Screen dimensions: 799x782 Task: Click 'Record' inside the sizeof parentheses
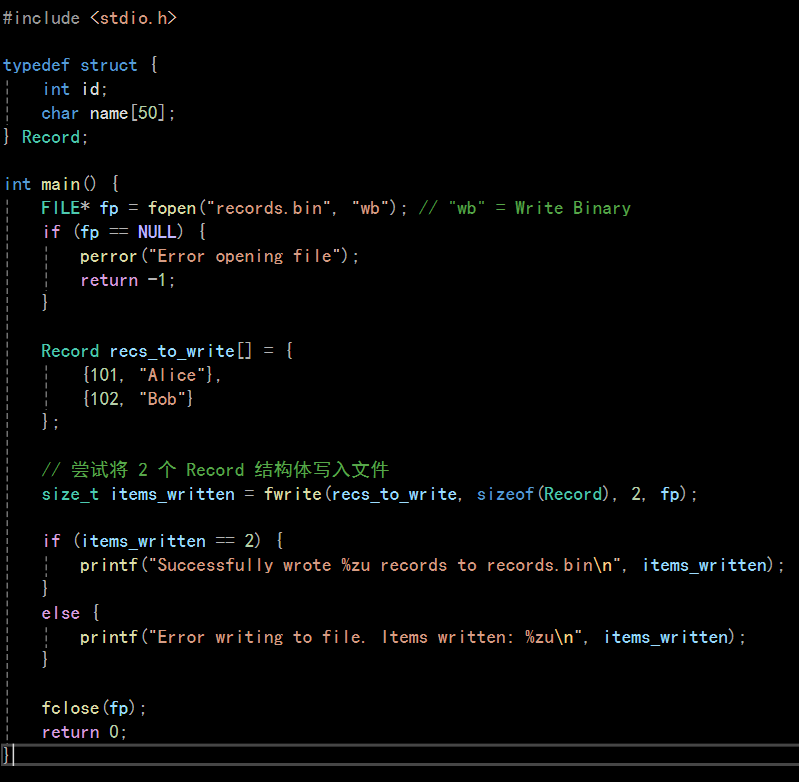point(573,494)
